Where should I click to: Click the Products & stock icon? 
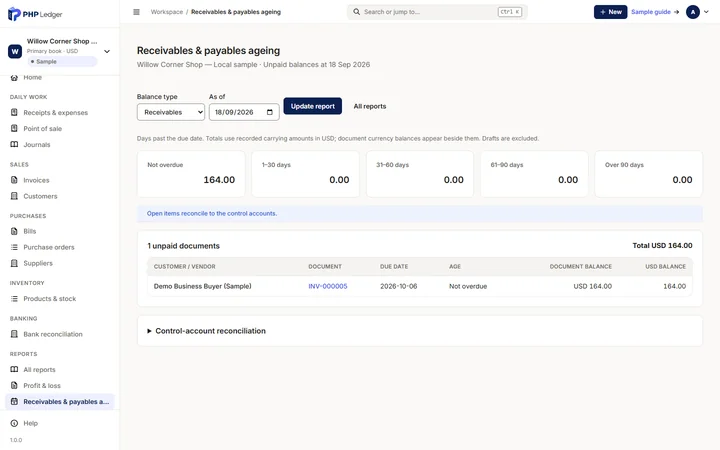coord(14,298)
